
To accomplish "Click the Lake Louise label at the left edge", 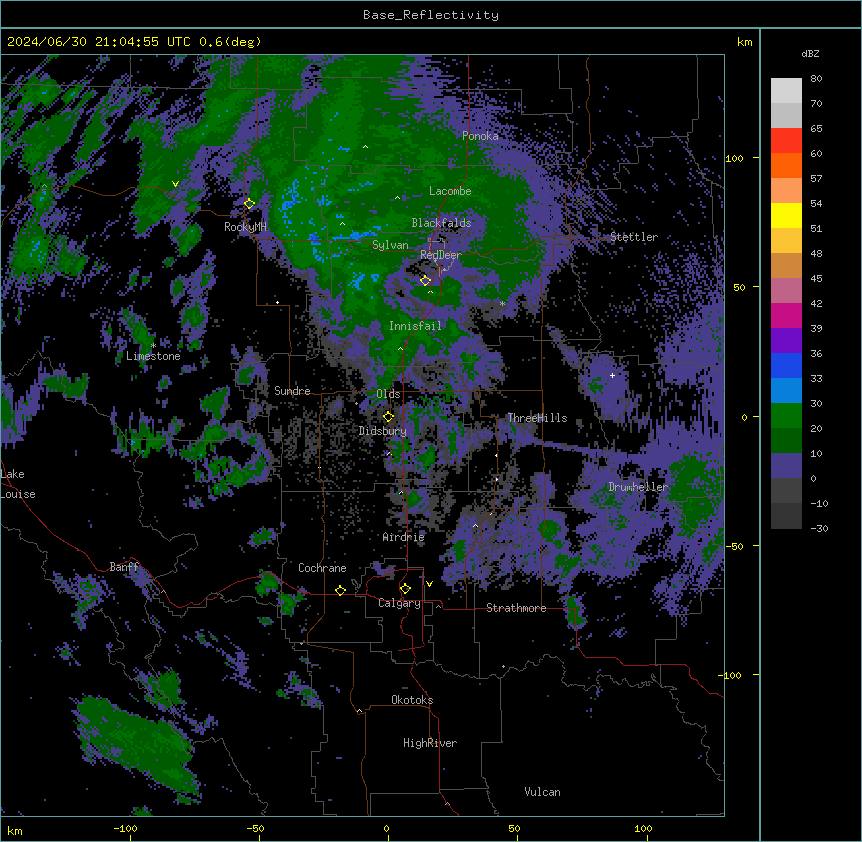I will pyautogui.click(x=18, y=484).
